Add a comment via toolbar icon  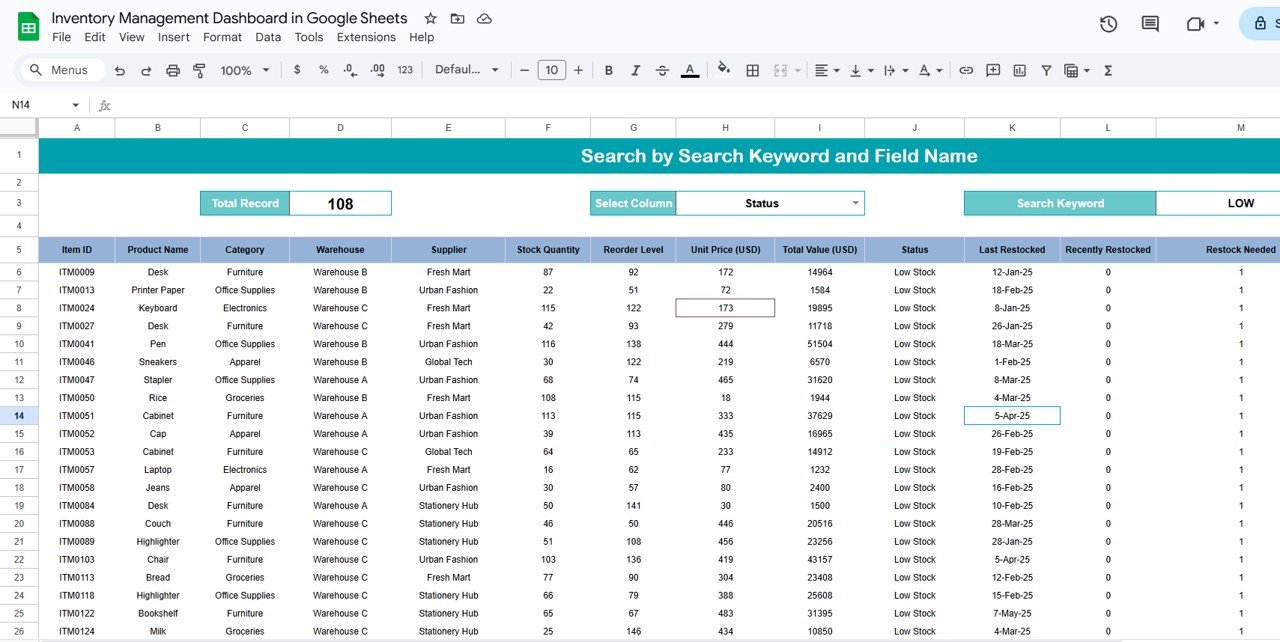(993, 70)
